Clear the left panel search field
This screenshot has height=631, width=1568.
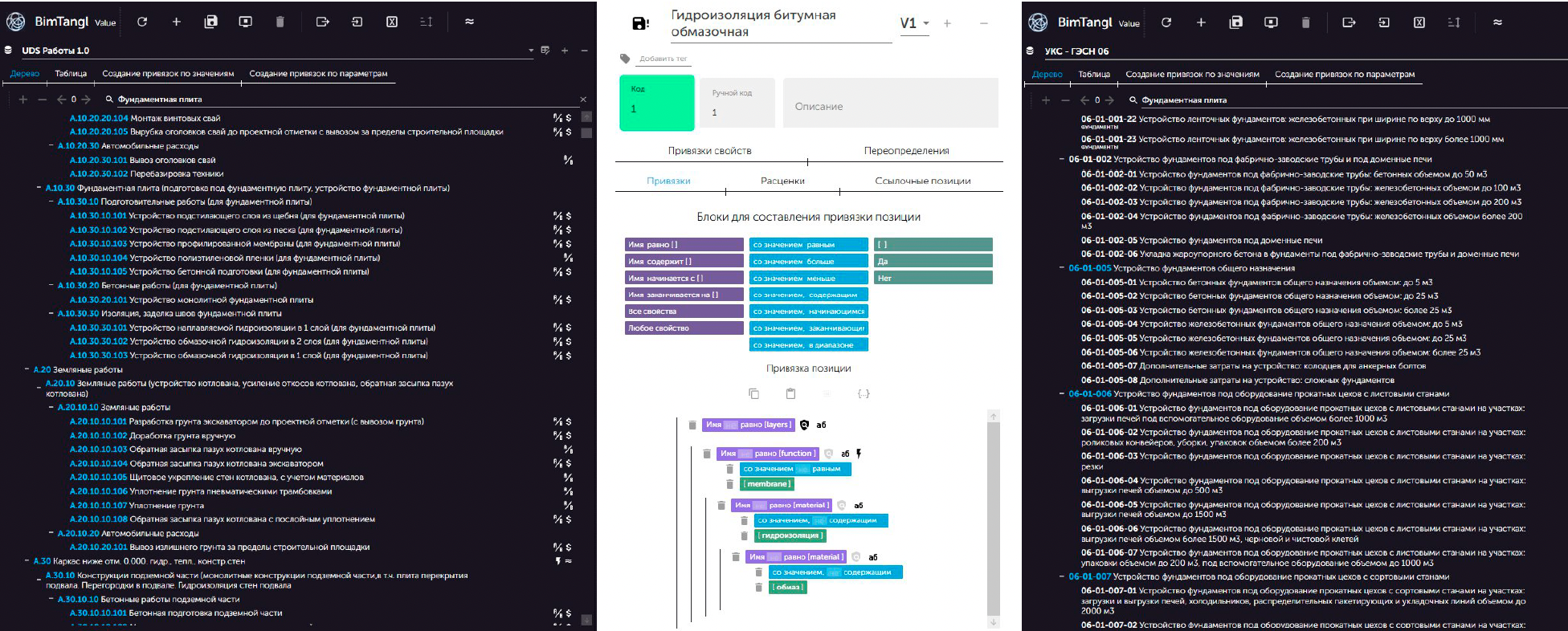583,100
